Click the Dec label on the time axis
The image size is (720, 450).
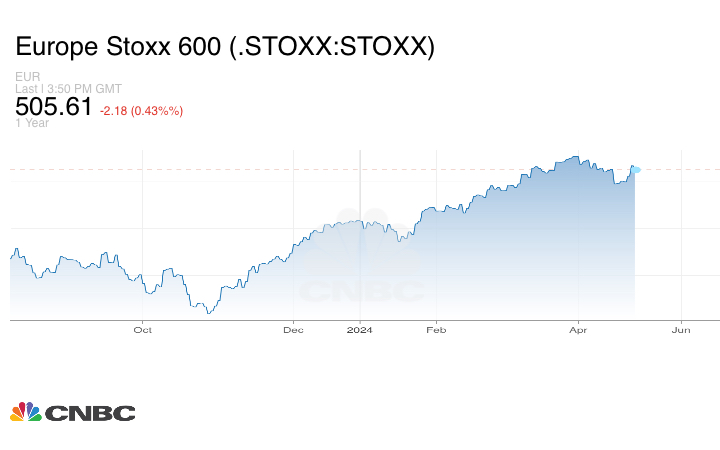pyautogui.click(x=293, y=329)
